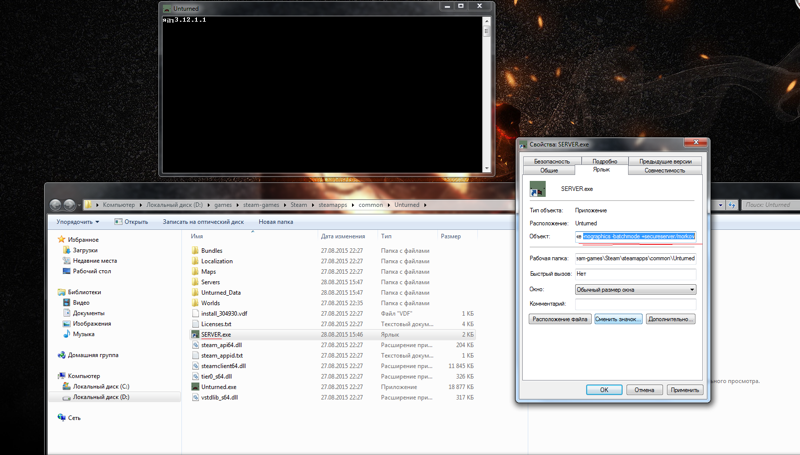Click the Рабочая папка input field

tap(636, 259)
